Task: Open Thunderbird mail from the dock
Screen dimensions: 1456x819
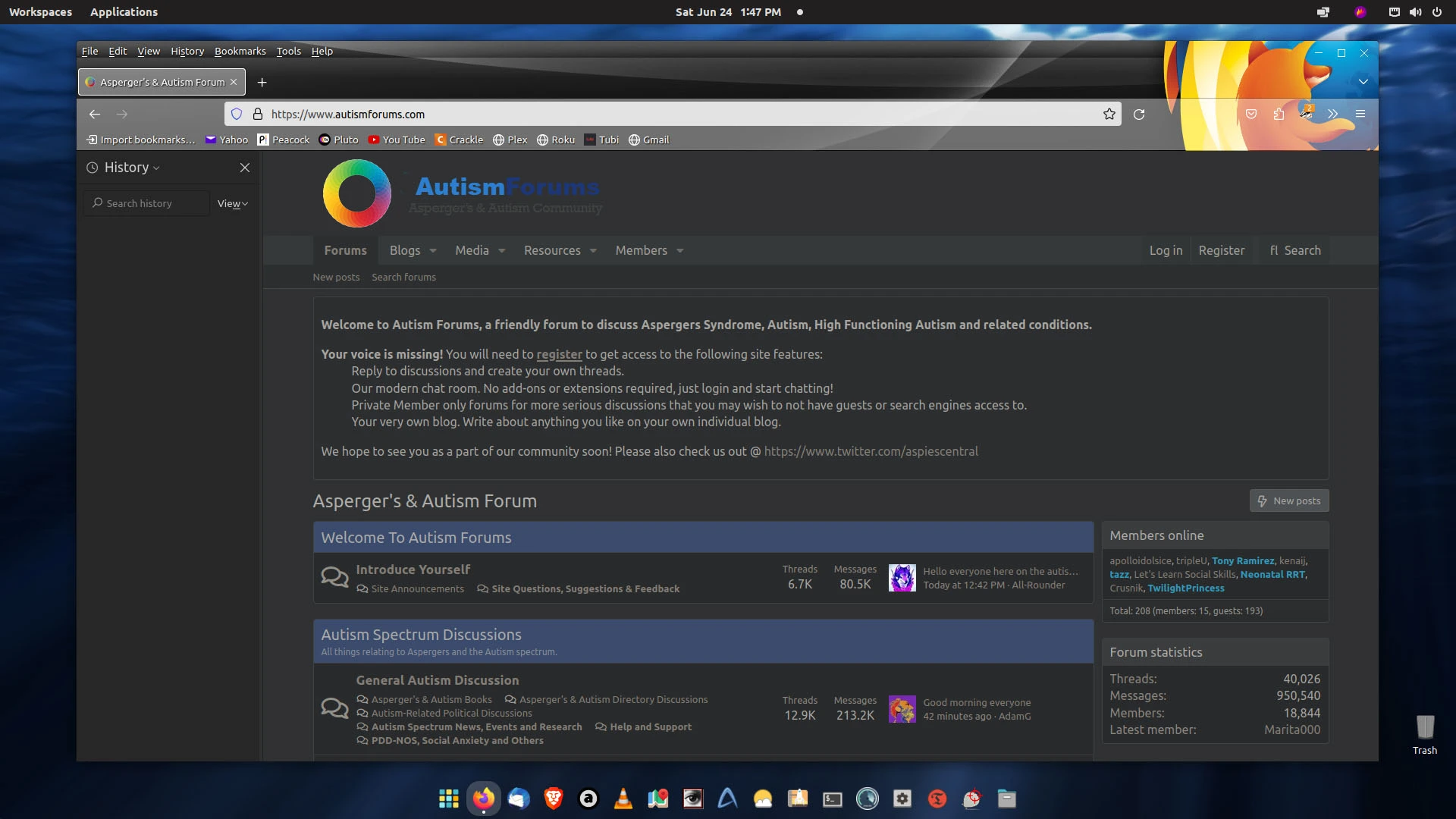Action: point(519,799)
